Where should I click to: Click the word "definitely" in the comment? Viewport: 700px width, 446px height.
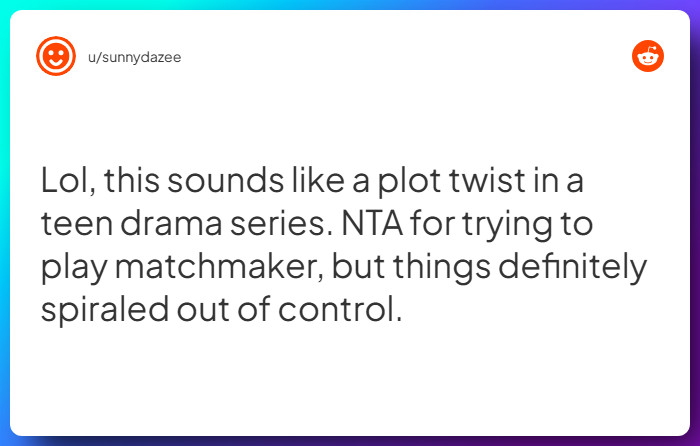pos(572,267)
